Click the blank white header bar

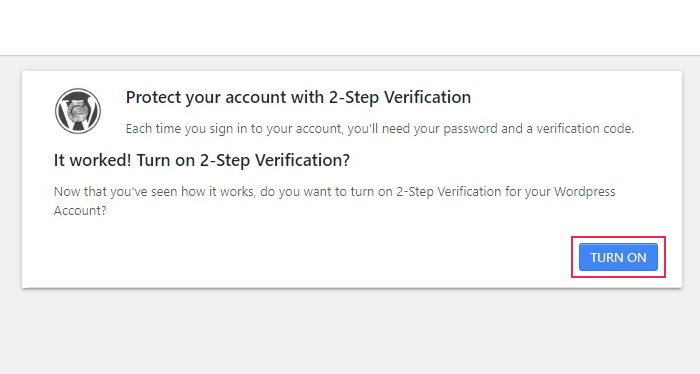pyautogui.click(x=350, y=27)
